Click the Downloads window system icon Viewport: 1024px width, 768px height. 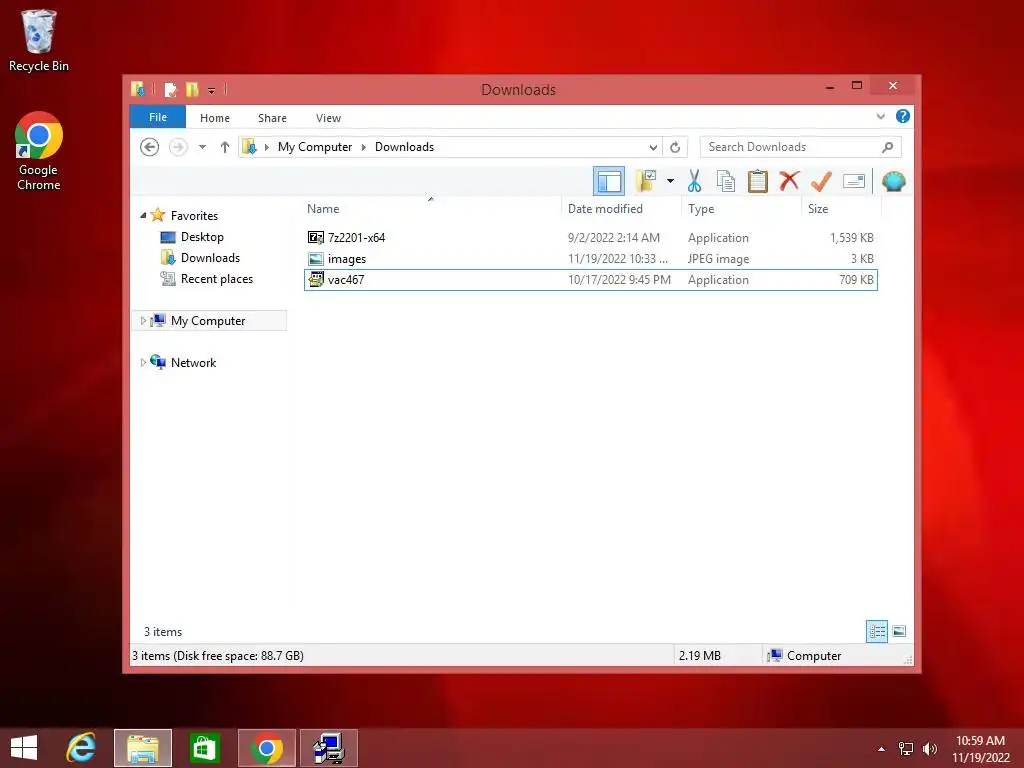[138, 89]
